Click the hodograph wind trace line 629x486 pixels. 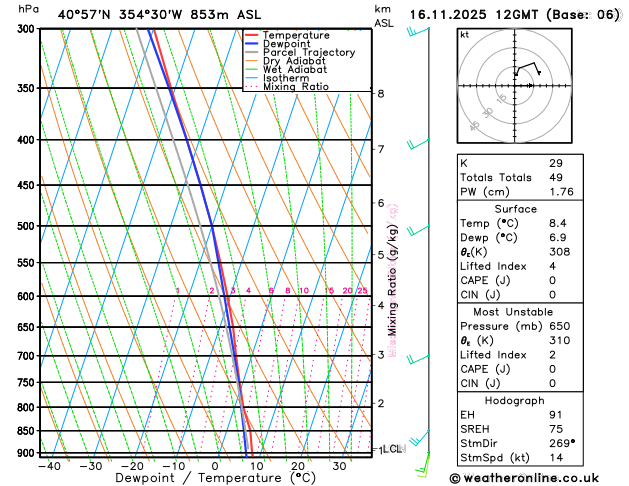coord(528,68)
